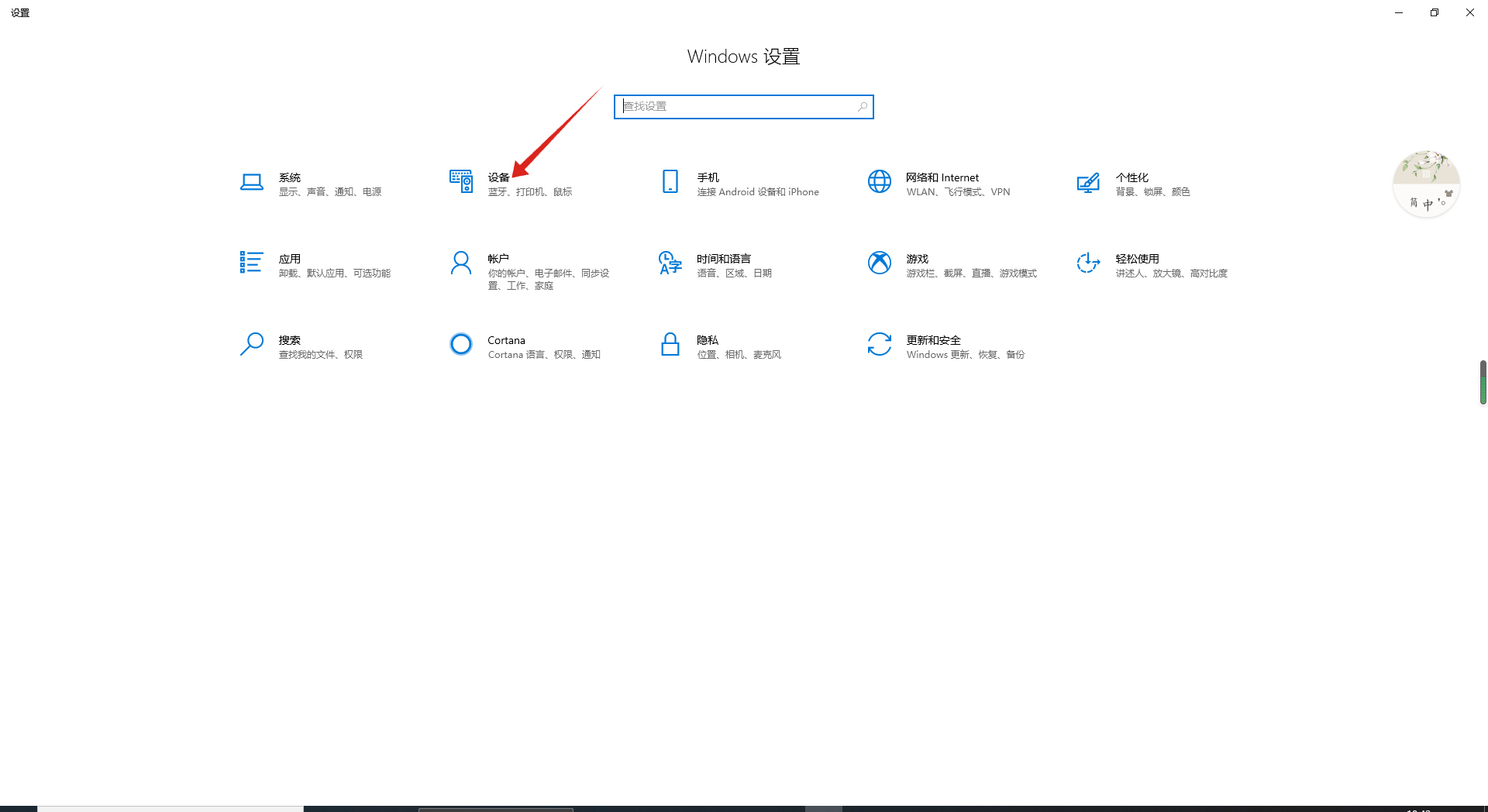Open the 时间和语言 label

point(724,259)
